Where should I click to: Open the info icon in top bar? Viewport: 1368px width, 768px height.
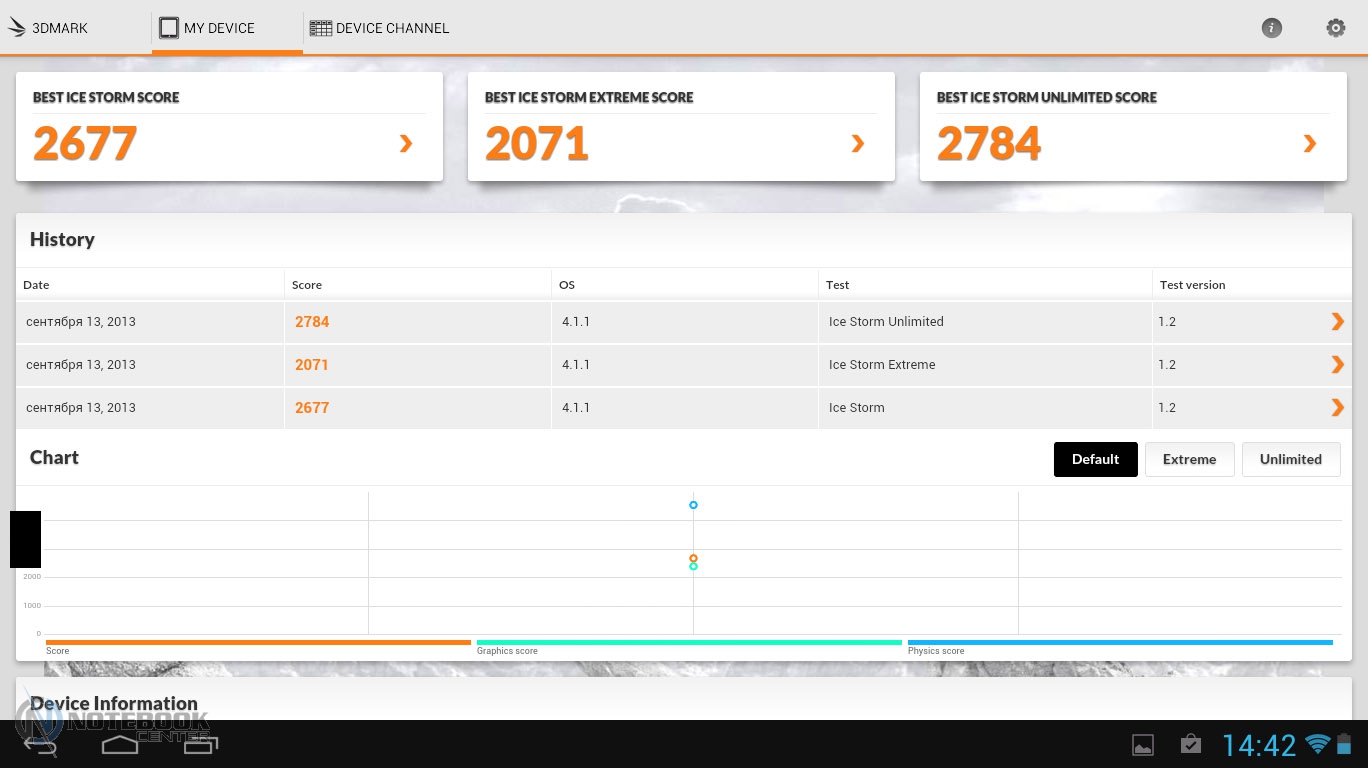point(1271,28)
